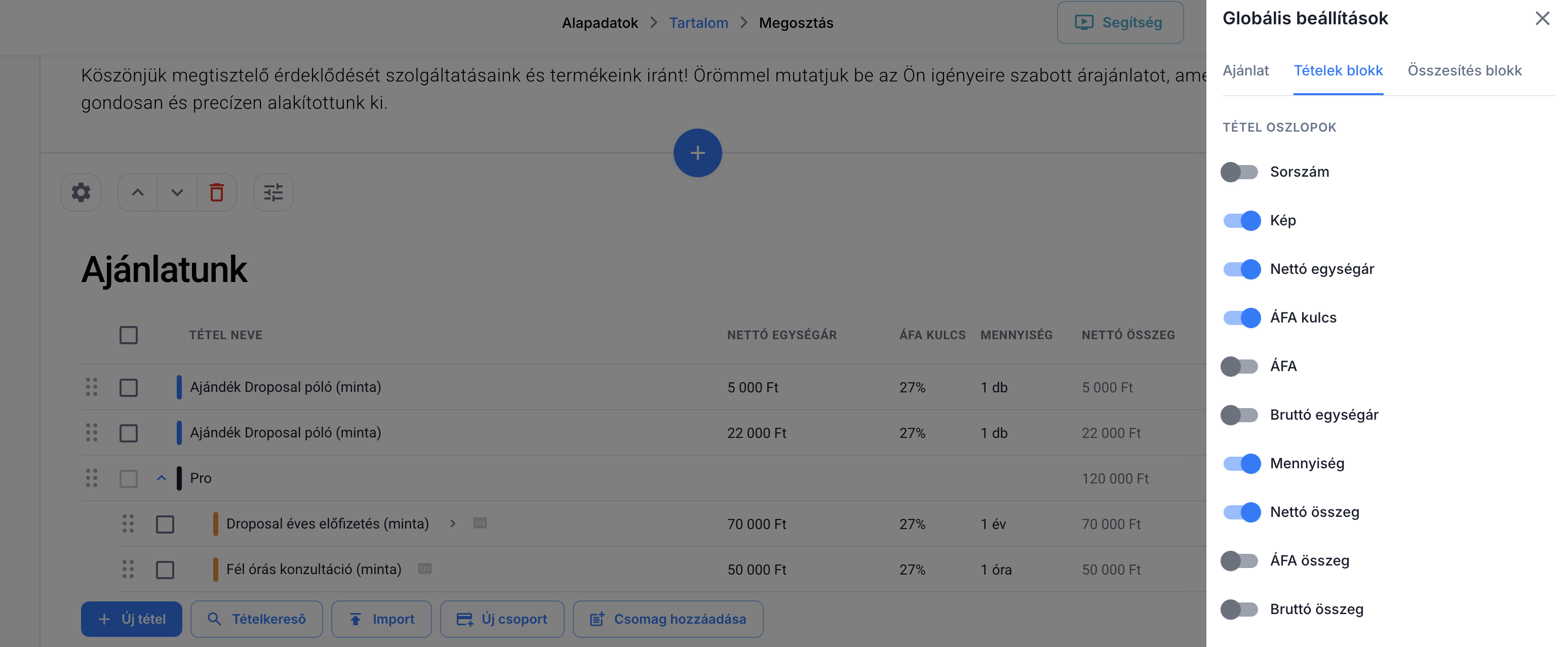Click small badge icon beside Fél órás konzultáció
This screenshot has width=1568, height=647.
pos(424,569)
